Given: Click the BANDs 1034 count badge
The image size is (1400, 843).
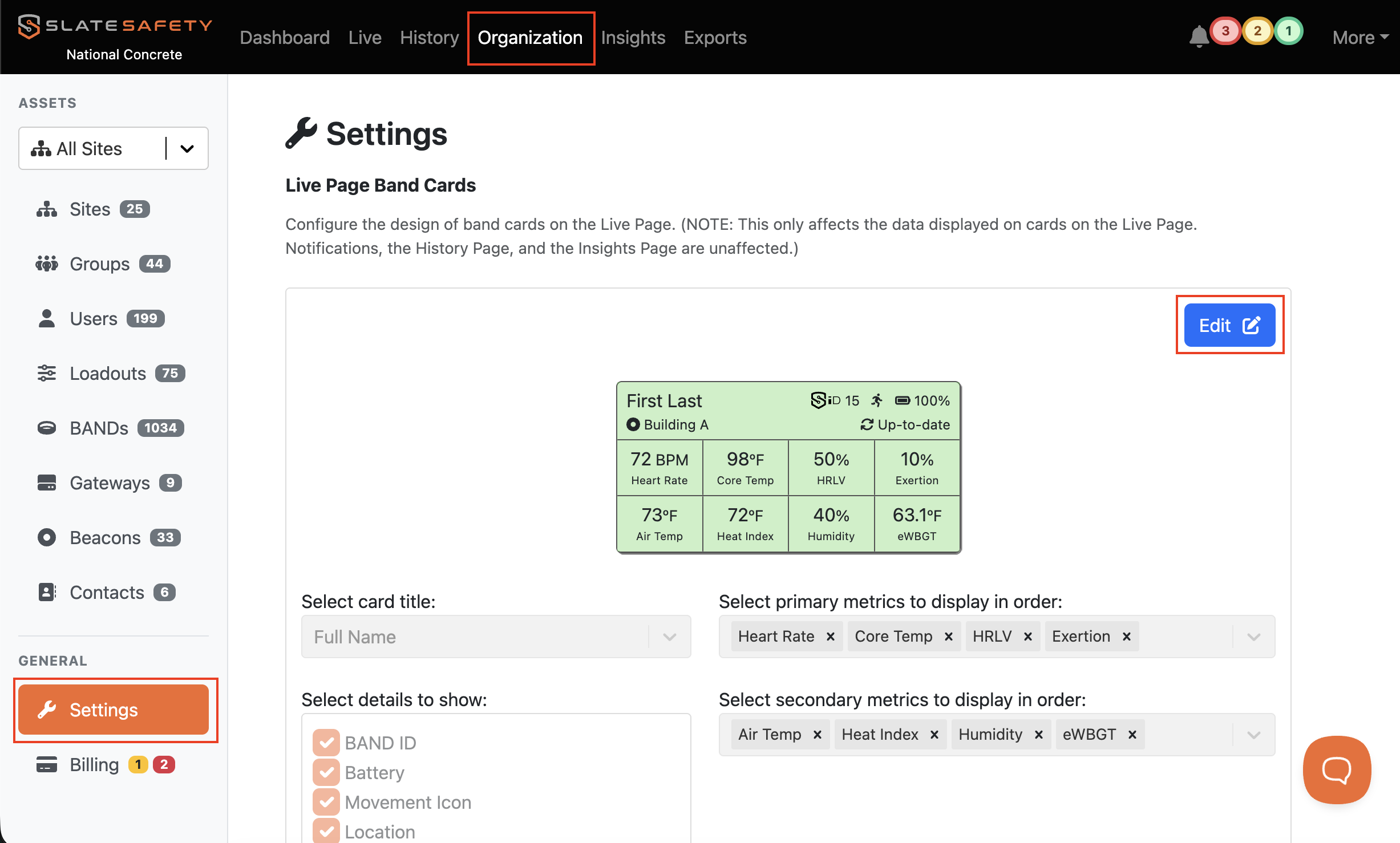Looking at the screenshot, I should coord(161,428).
